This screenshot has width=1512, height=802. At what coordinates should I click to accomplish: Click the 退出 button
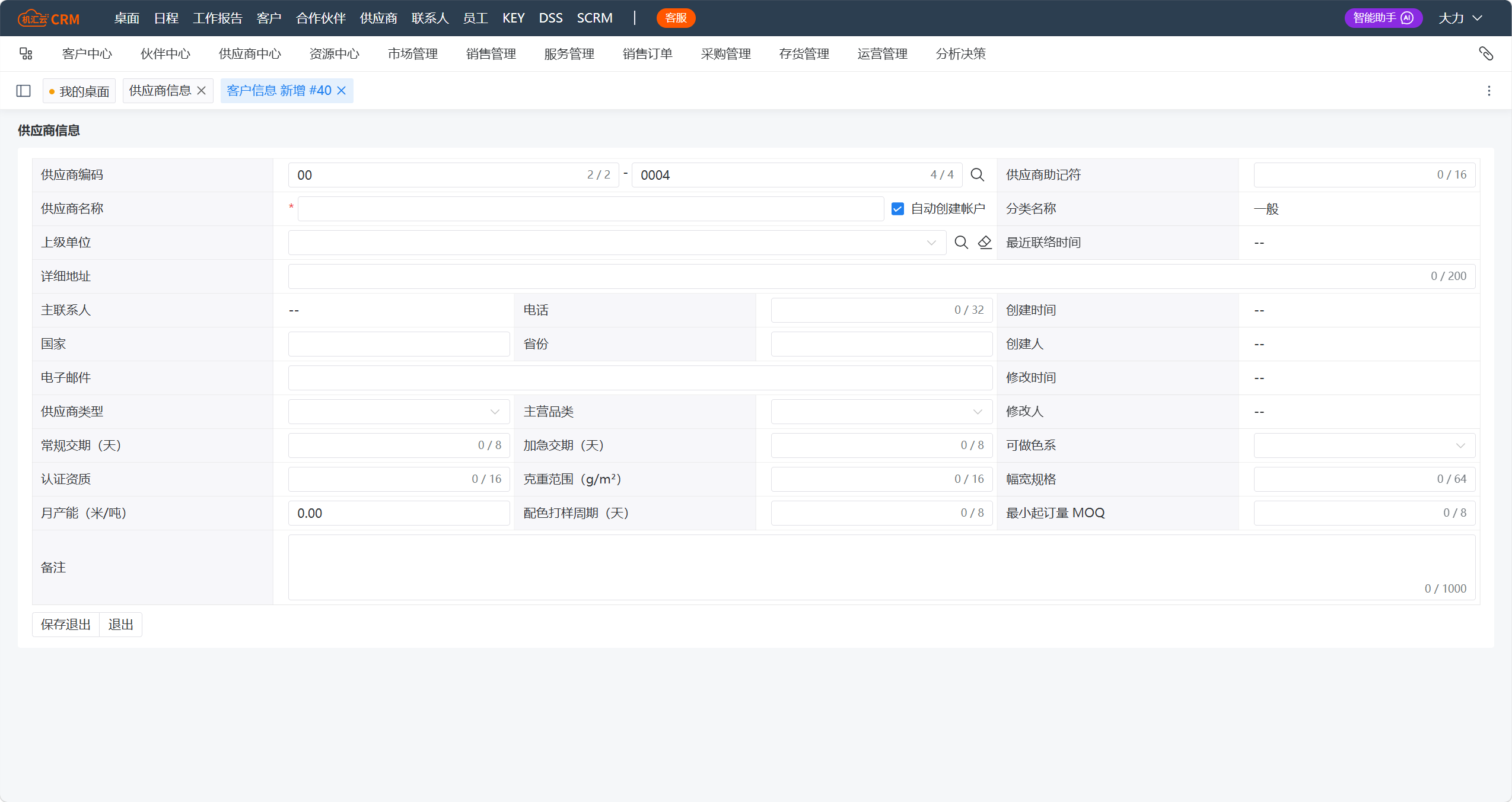coord(121,625)
